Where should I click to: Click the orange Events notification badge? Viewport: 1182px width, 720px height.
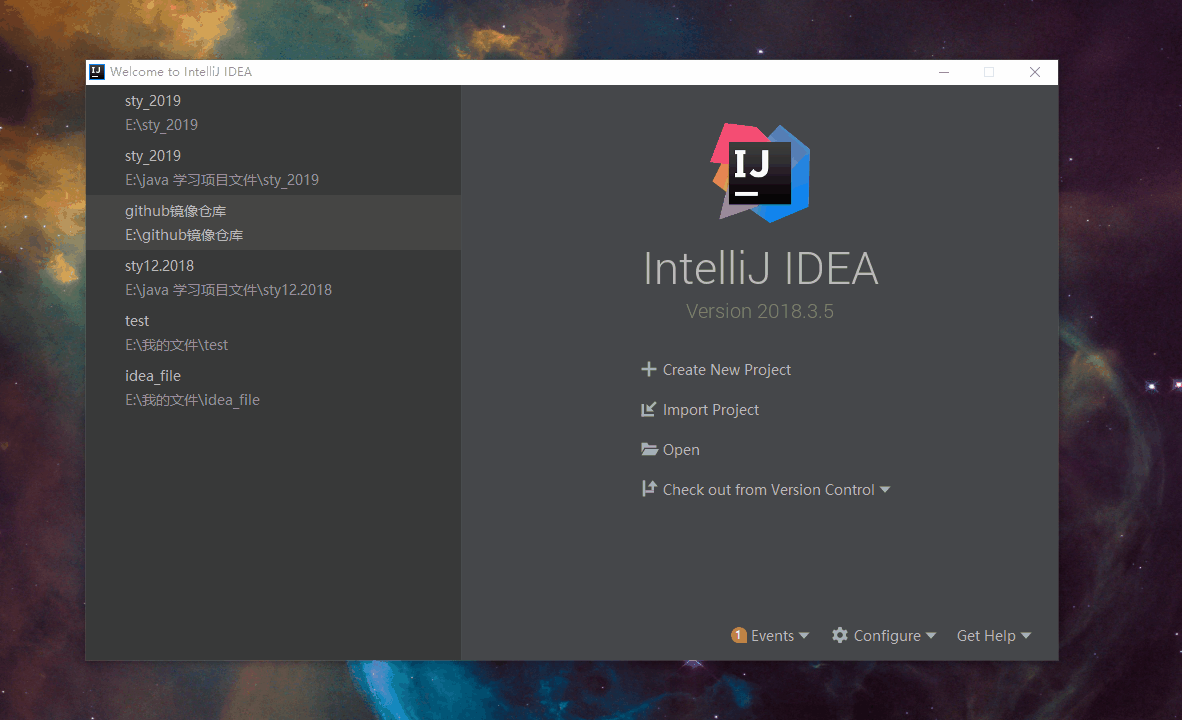(739, 636)
